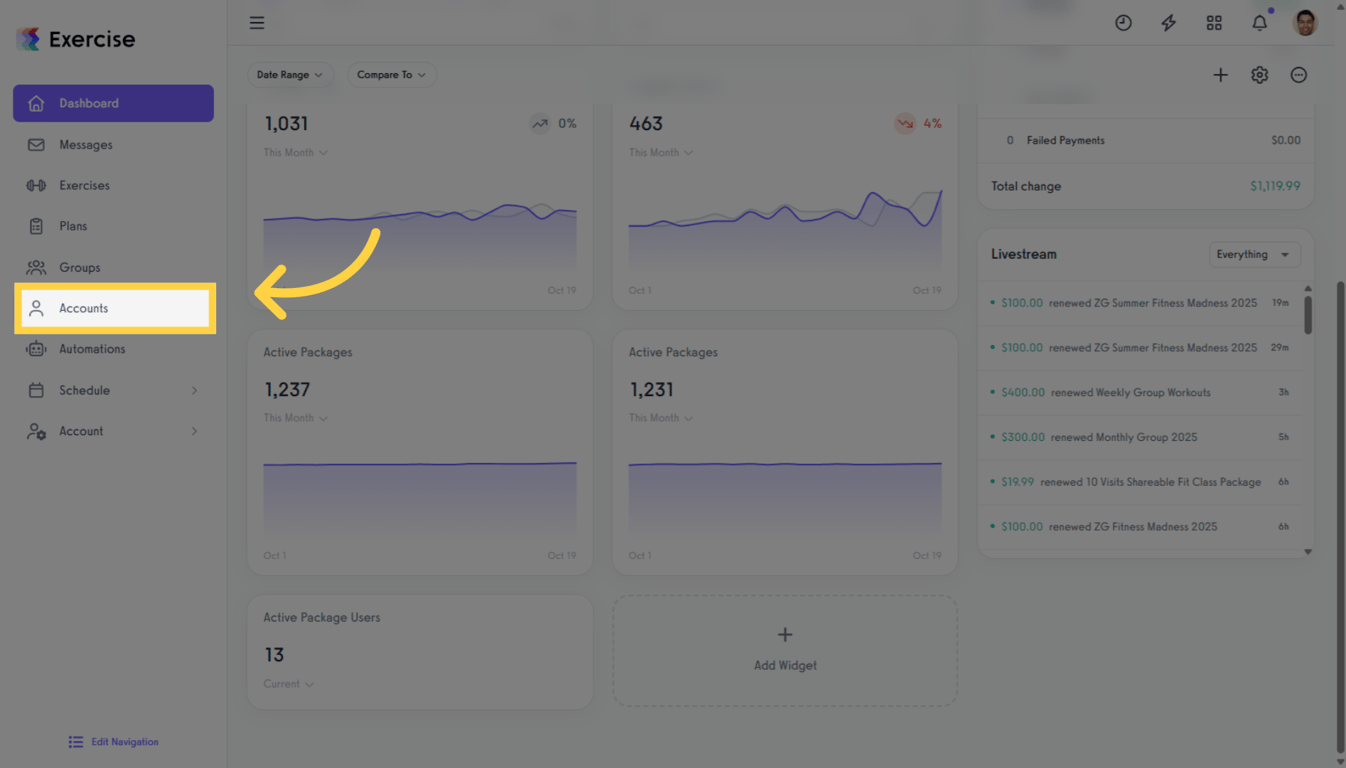Screen dimensions: 1346x768
Task: Open the Plans section
Action: [x=78, y=226]
